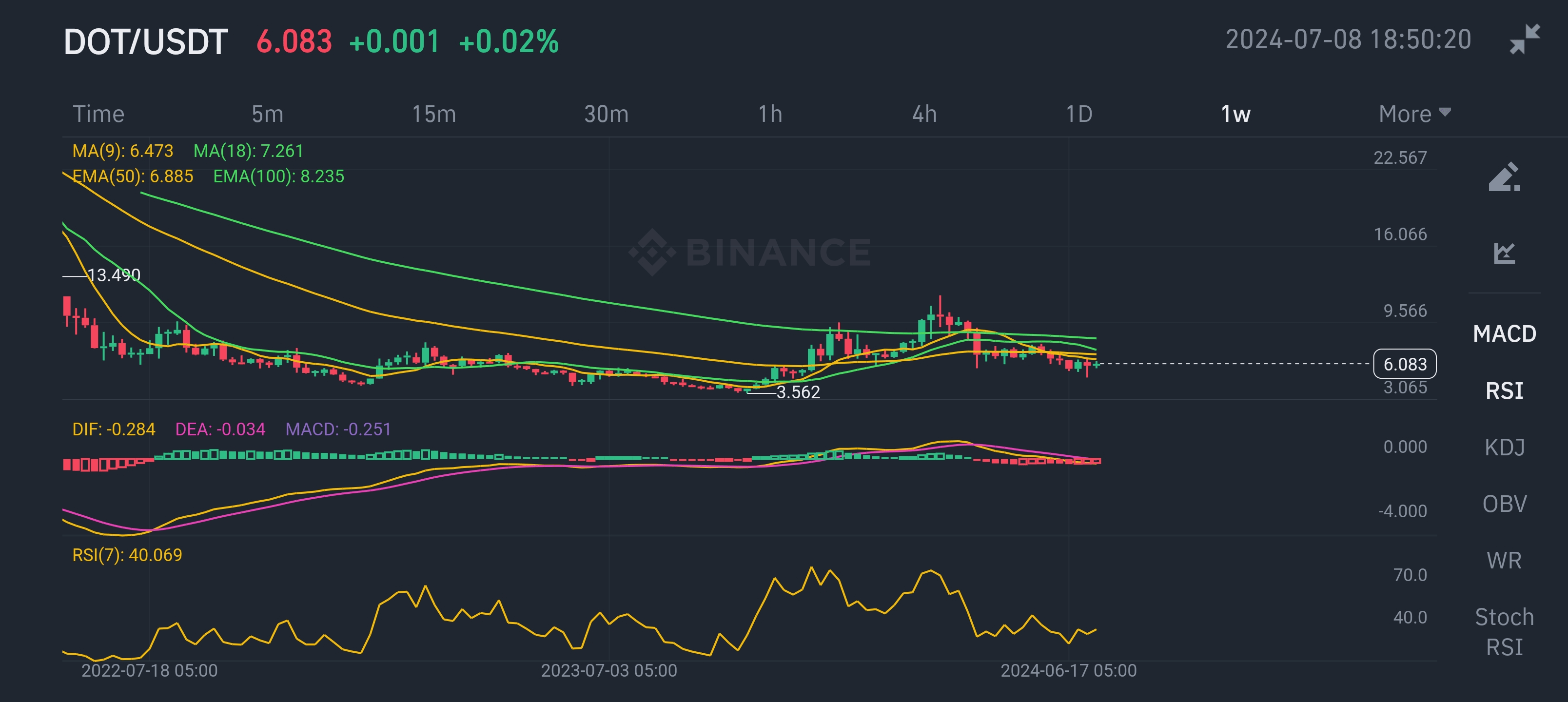Image resolution: width=1568 pixels, height=702 pixels.
Task: Exit fullscreen using the collapse arrows icon
Action: [x=1524, y=39]
